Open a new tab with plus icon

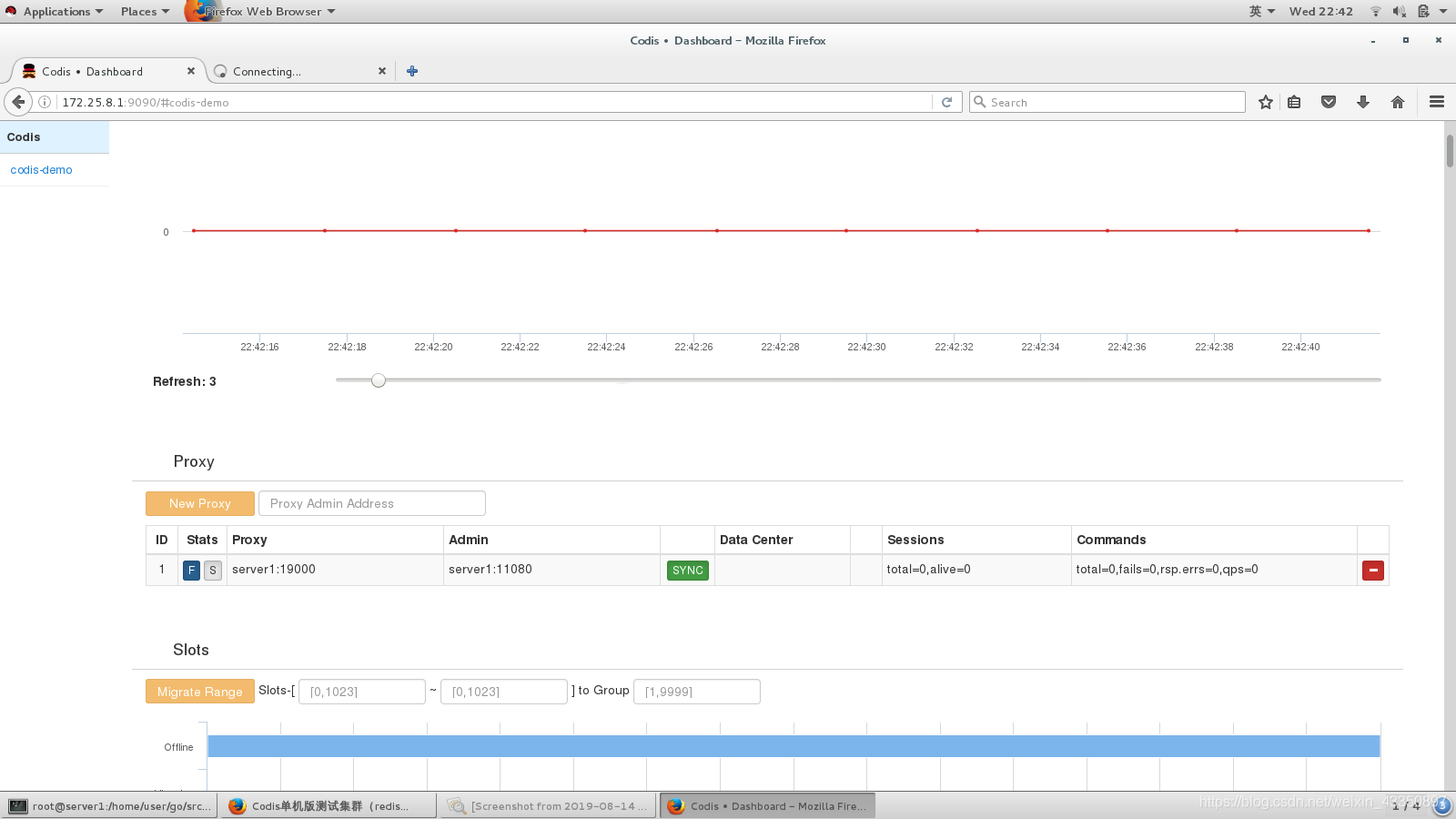click(x=412, y=71)
